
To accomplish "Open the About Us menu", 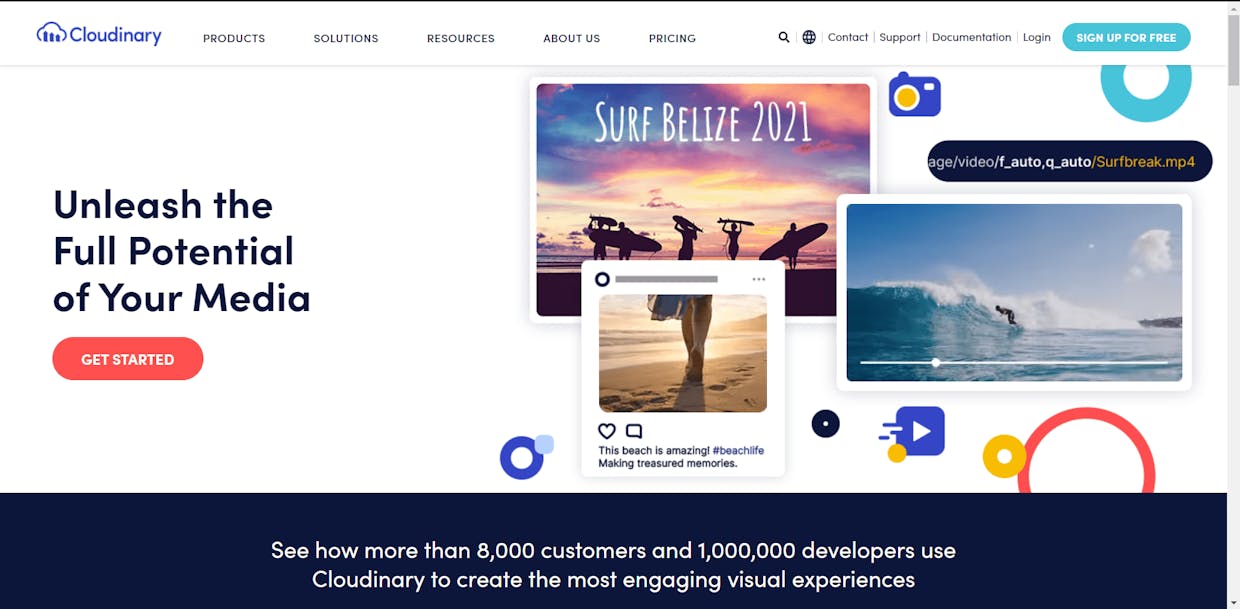I will [x=572, y=38].
